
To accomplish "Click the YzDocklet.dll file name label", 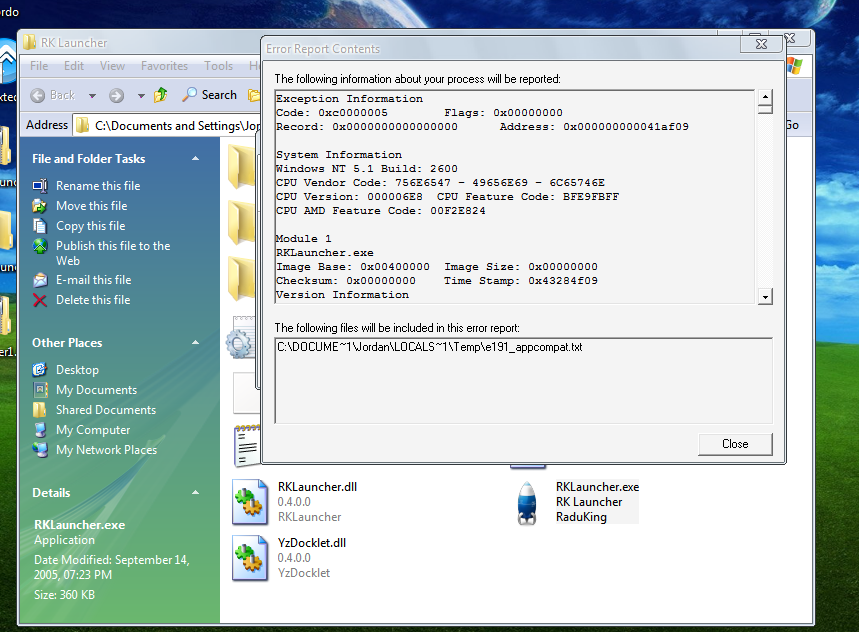I will pyautogui.click(x=312, y=543).
